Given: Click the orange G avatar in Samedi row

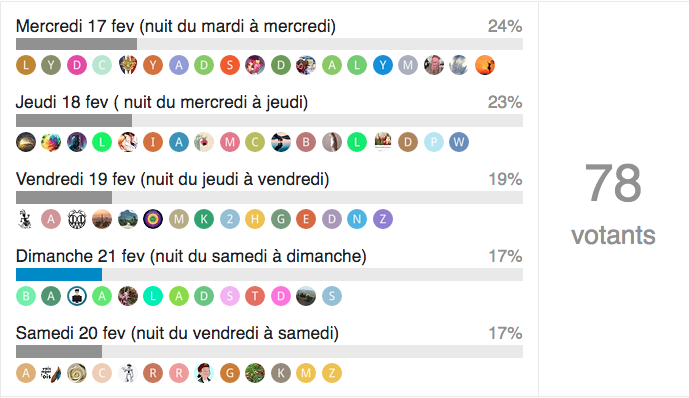Looking at the screenshot, I should pyautogui.click(x=230, y=373).
